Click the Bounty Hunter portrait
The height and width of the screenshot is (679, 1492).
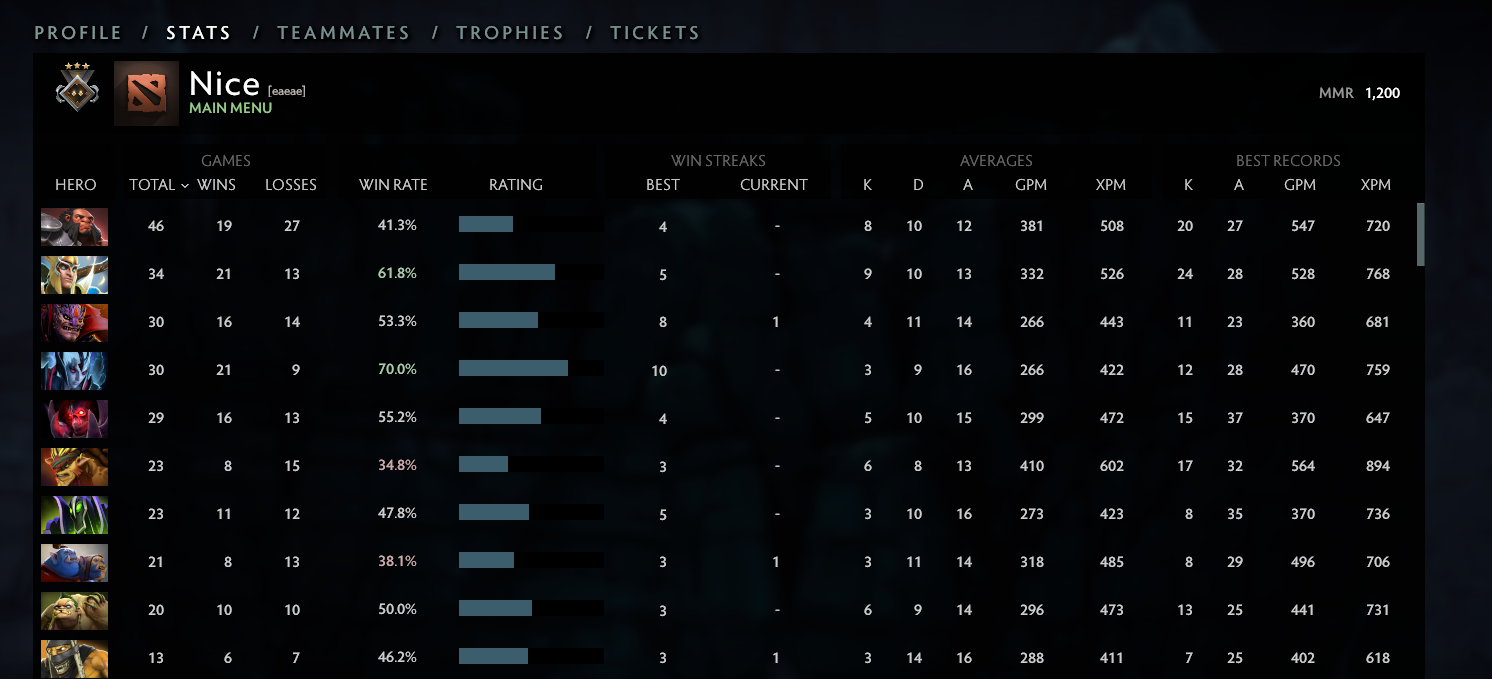point(75,466)
